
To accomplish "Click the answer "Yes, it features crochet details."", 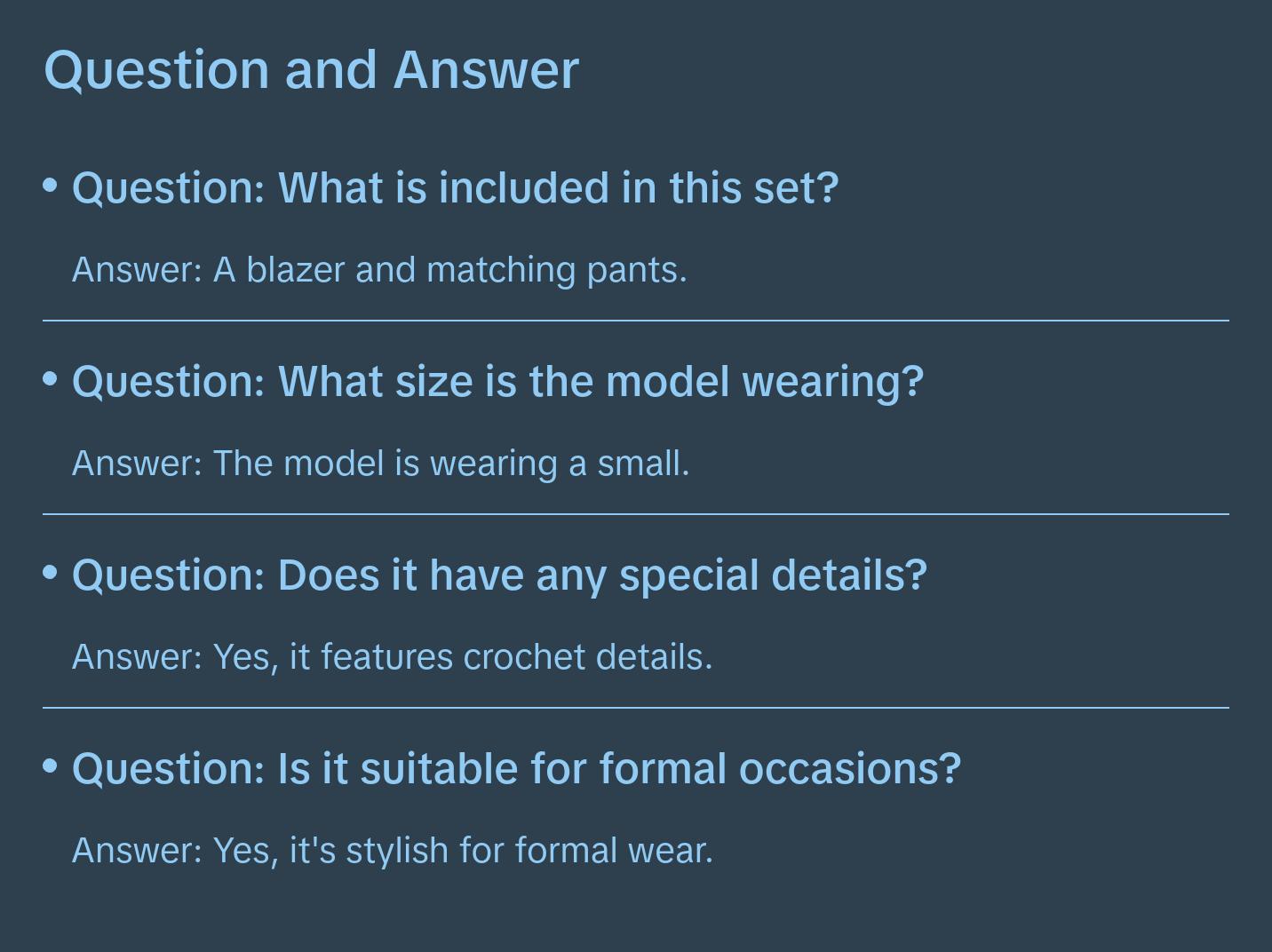I will tap(392, 657).
